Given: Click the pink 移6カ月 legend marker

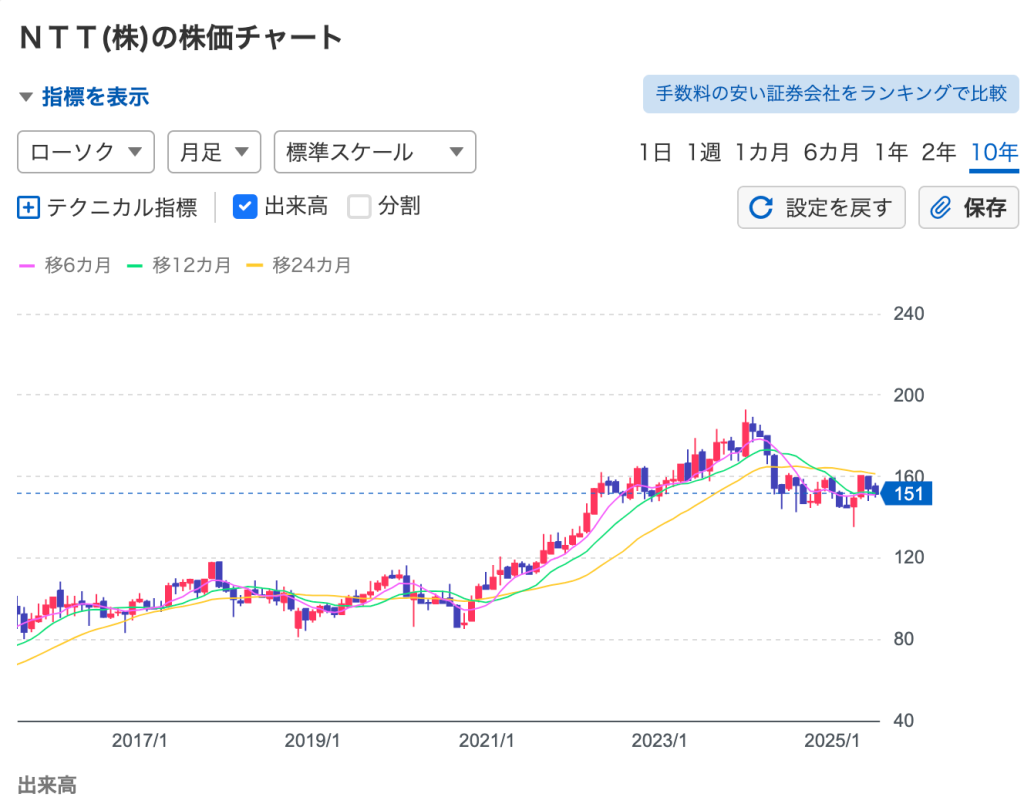Looking at the screenshot, I should click(x=28, y=266).
